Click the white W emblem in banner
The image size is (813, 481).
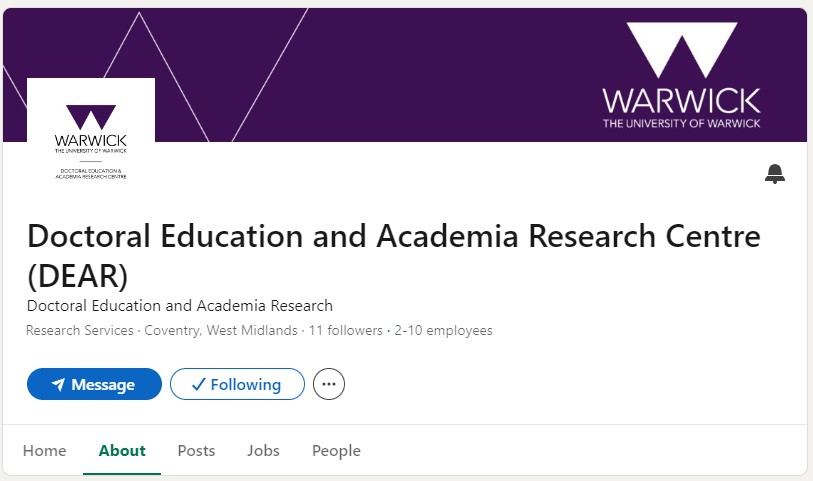(680, 52)
